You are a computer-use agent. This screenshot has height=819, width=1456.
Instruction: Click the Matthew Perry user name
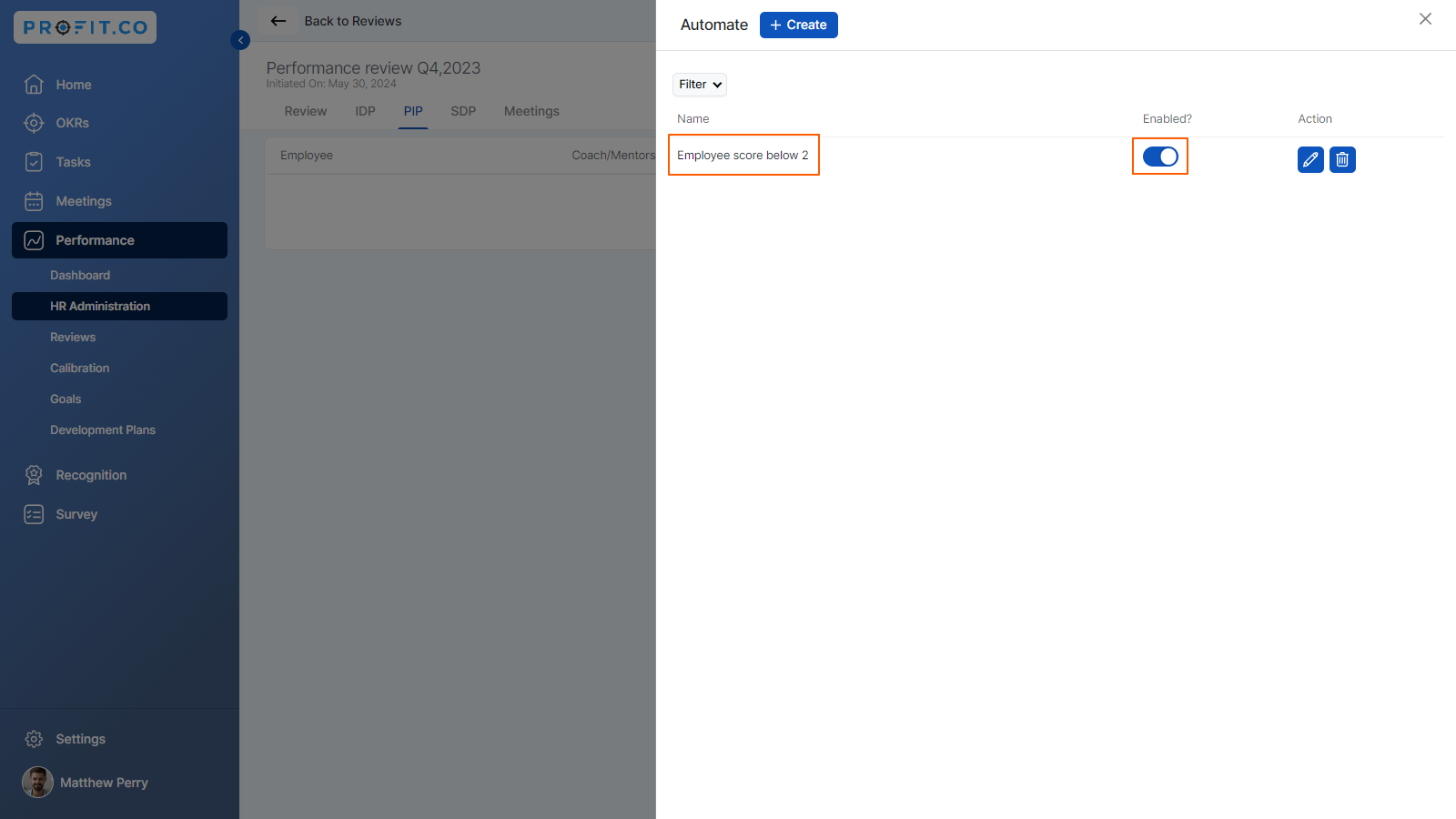104,783
